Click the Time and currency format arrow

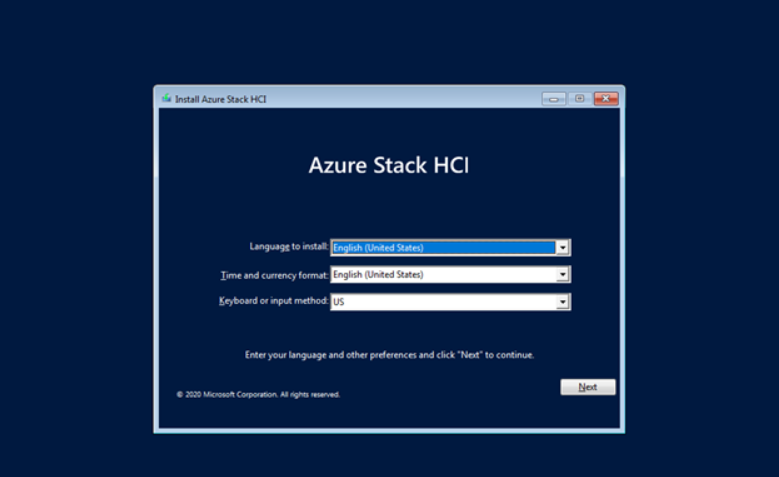coord(562,274)
